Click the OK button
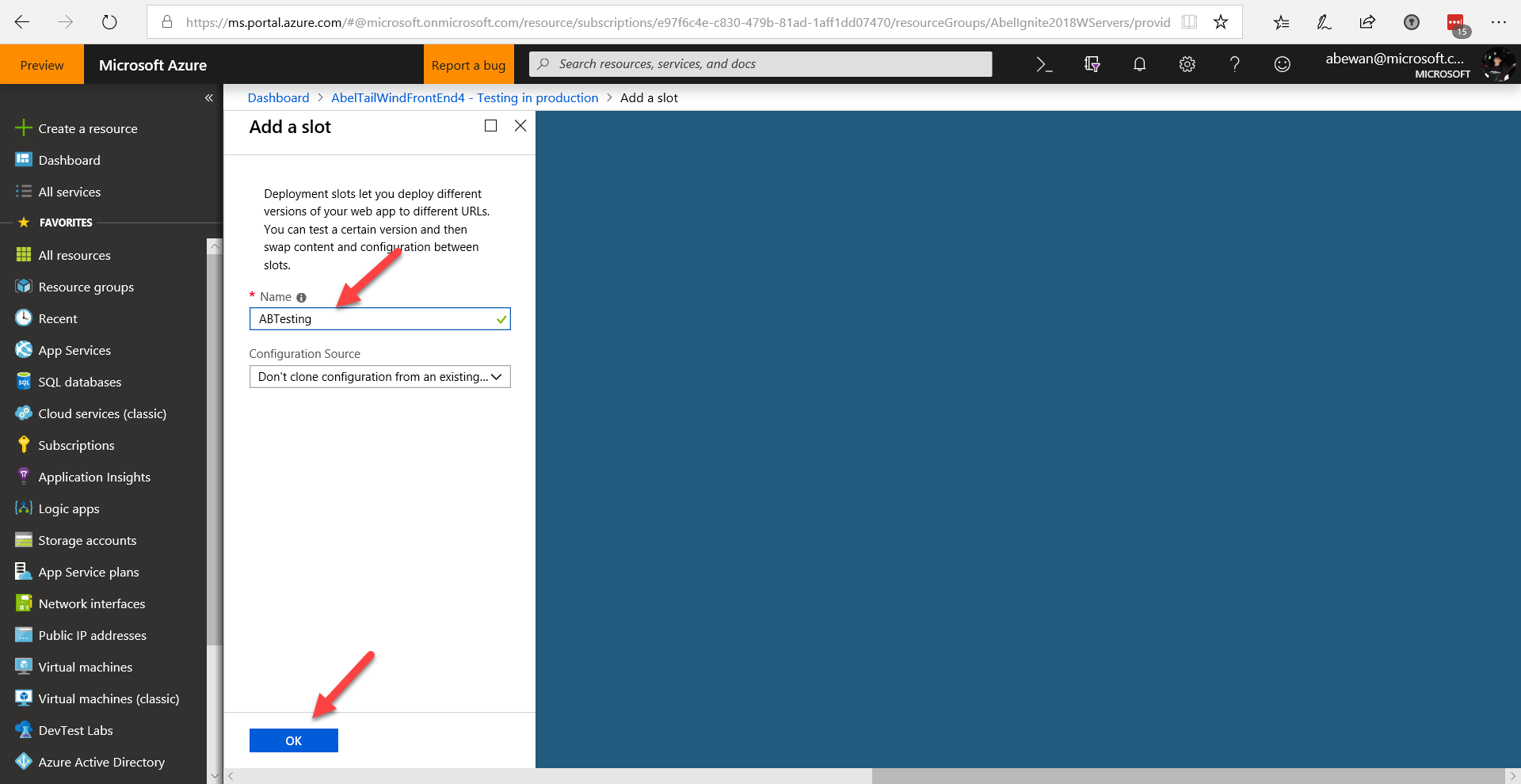Screen dimensions: 1521x784 point(293,740)
